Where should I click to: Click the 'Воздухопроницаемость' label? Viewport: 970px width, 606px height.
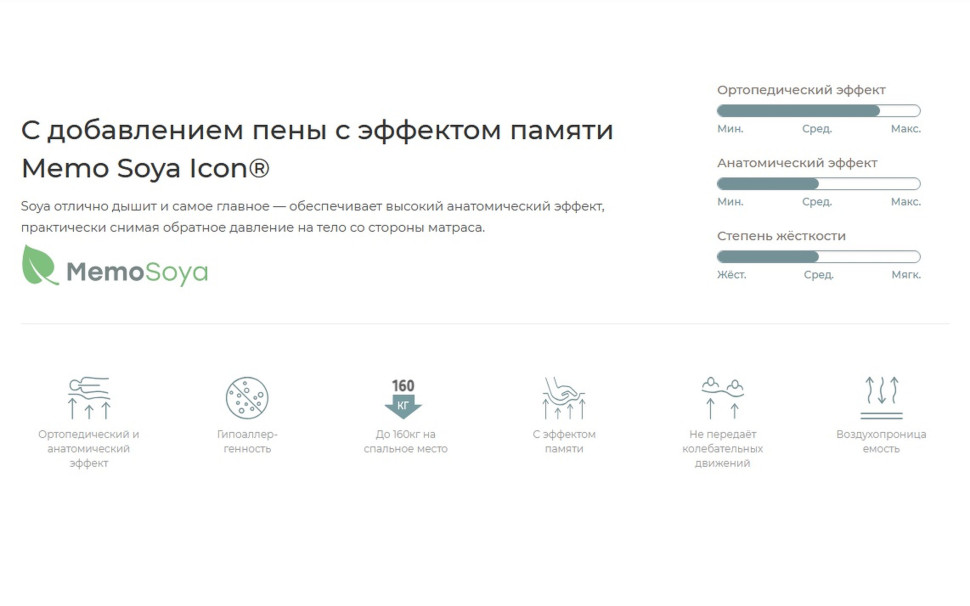point(881,441)
